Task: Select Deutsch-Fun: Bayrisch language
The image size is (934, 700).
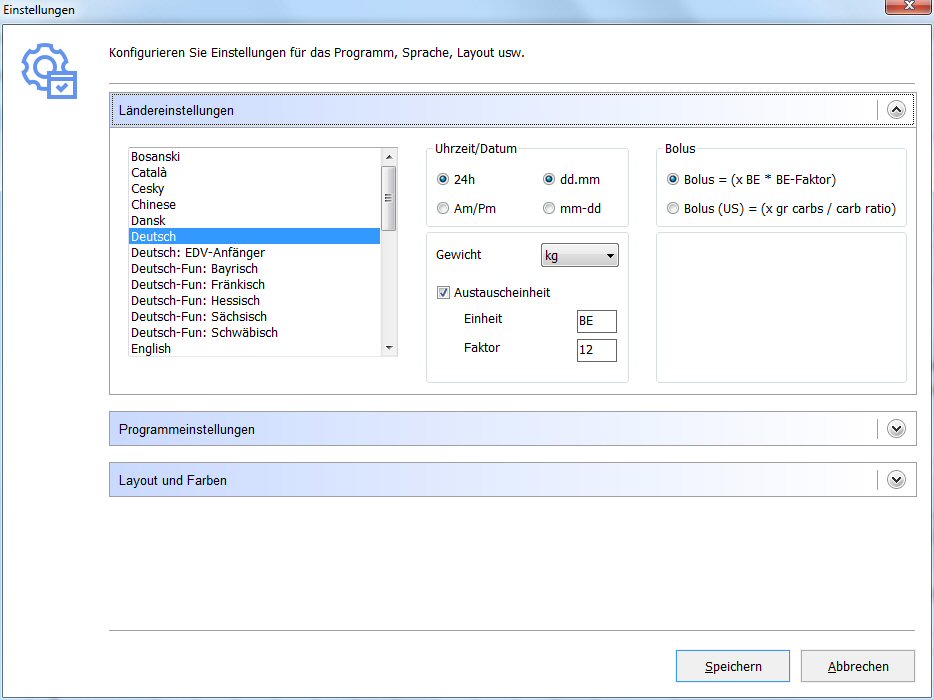Action: pos(194,269)
